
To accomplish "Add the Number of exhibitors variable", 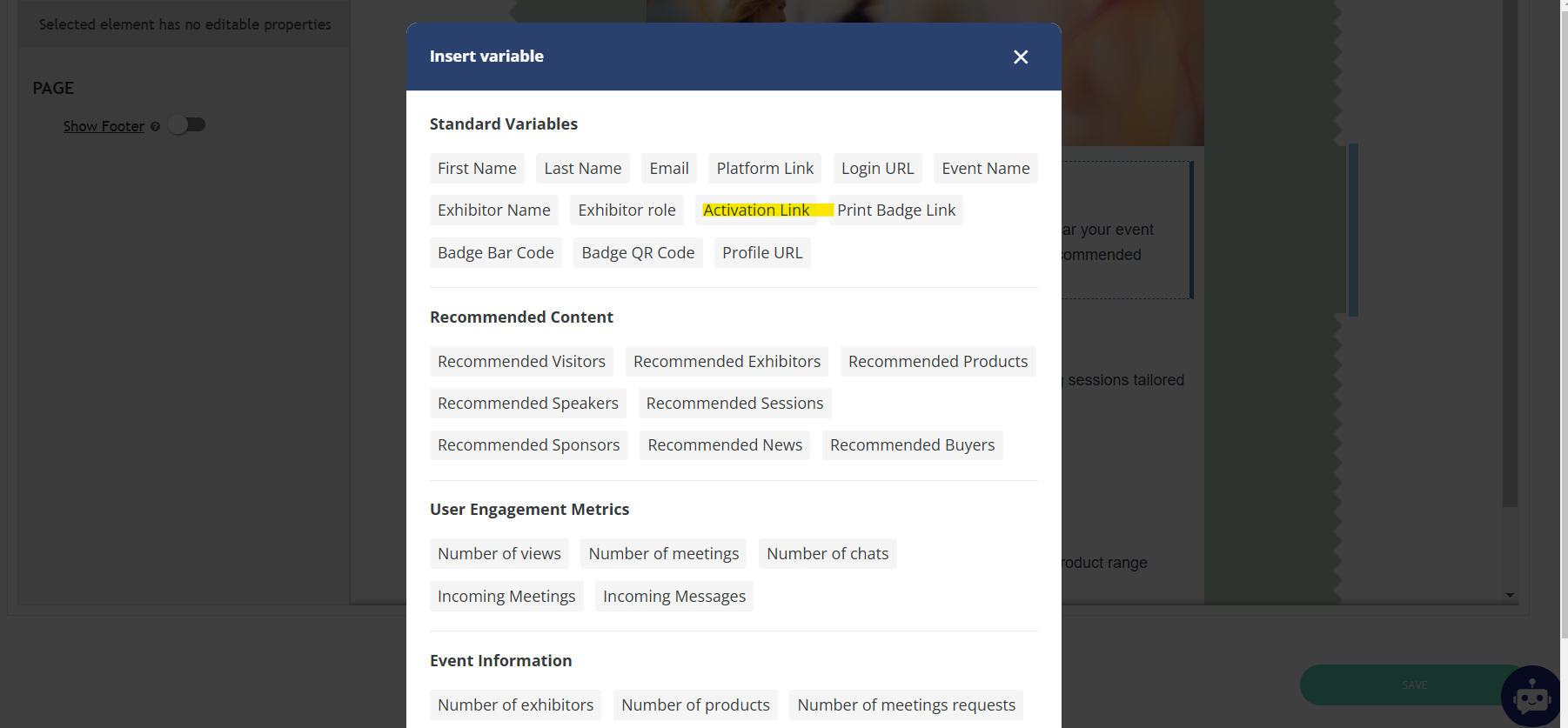I will [x=515, y=705].
